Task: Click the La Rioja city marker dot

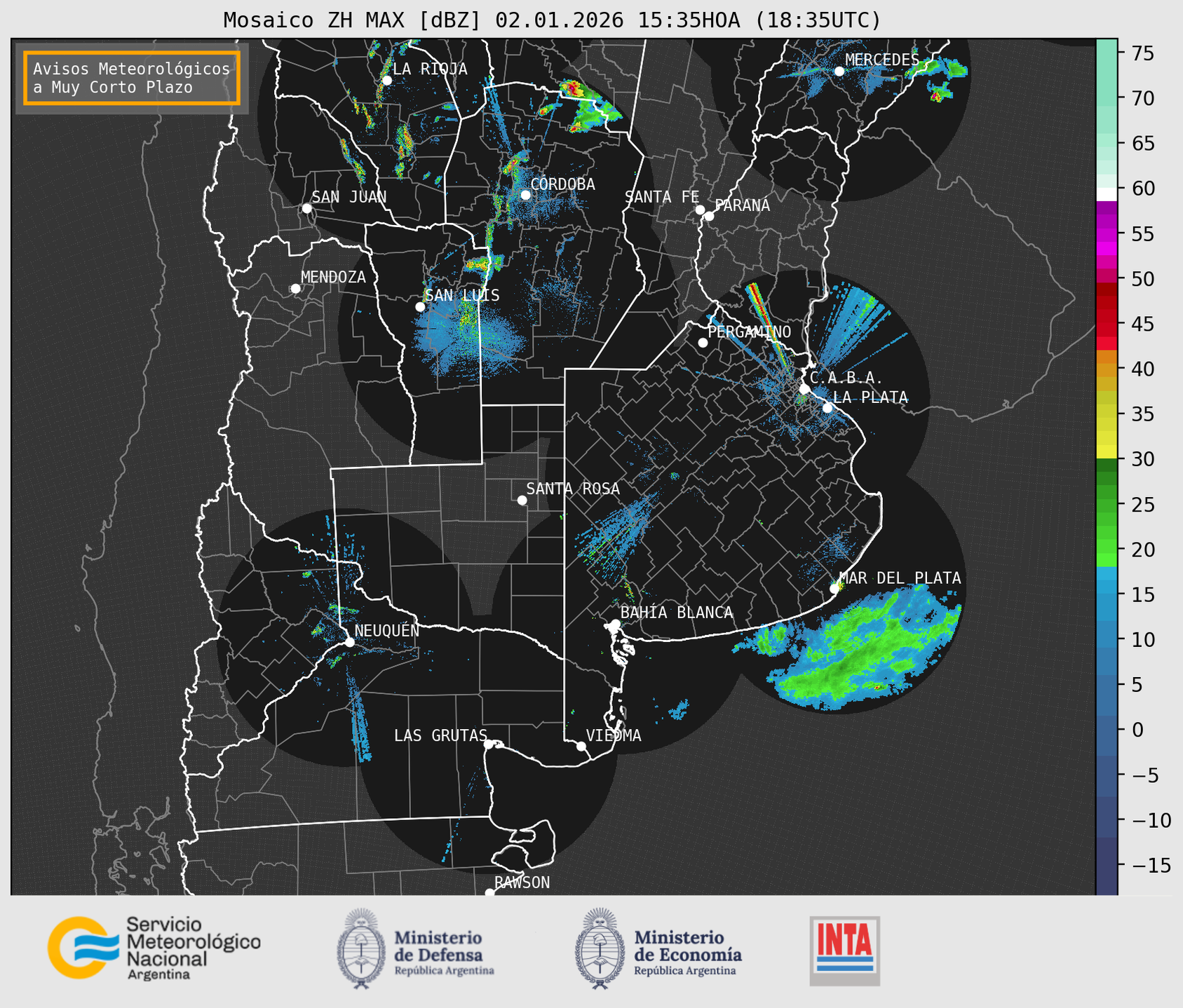Action: point(386,81)
